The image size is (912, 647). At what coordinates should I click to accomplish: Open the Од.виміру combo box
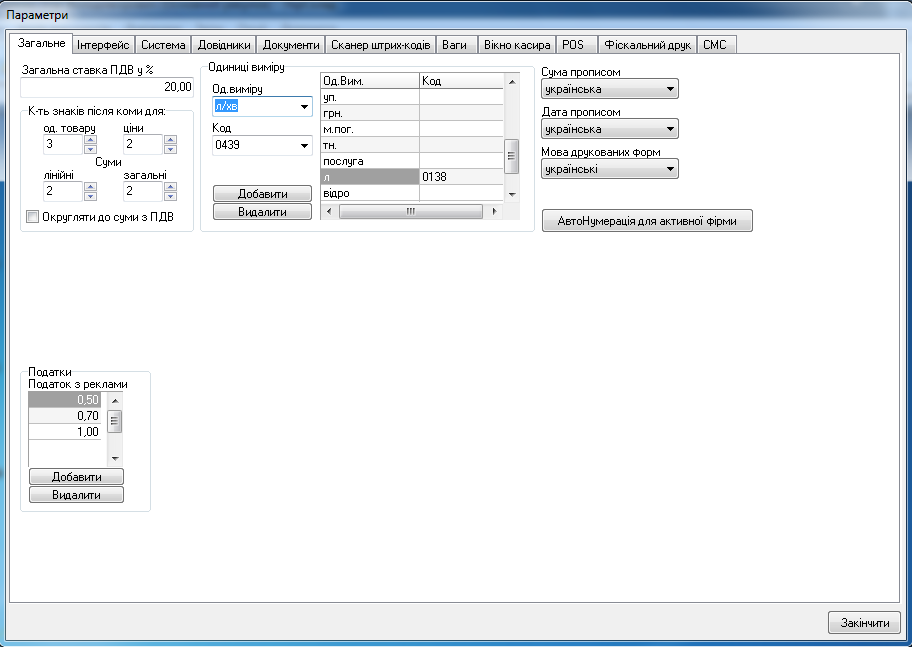(x=304, y=107)
